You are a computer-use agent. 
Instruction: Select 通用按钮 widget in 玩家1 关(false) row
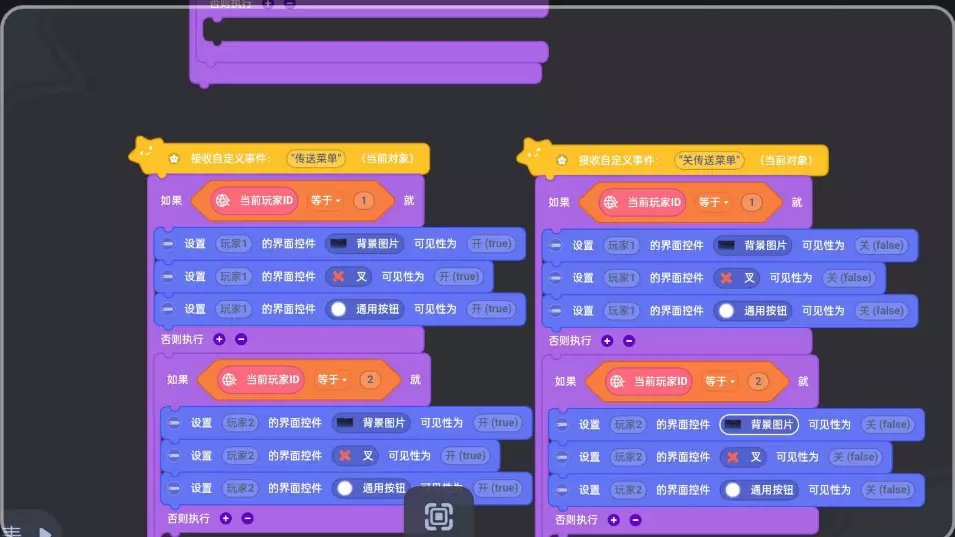754,311
